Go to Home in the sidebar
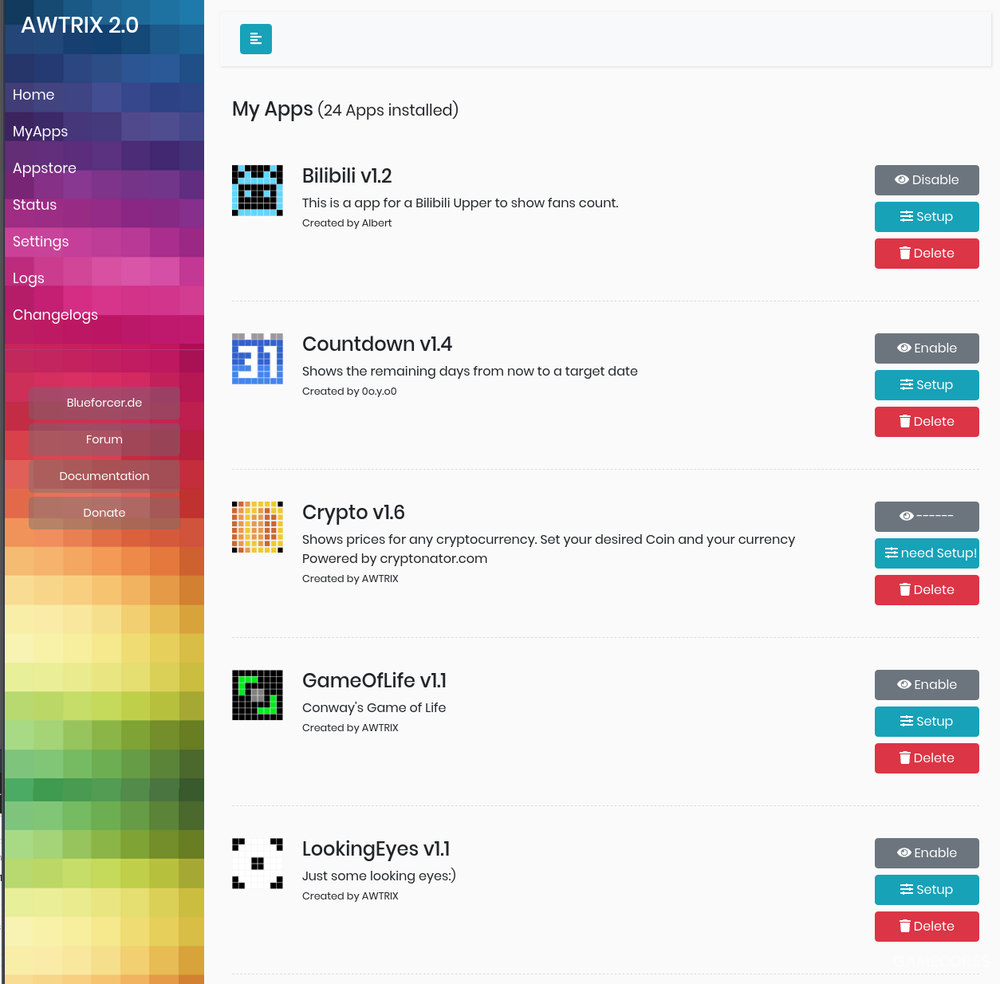The image size is (1000, 984). (33, 95)
